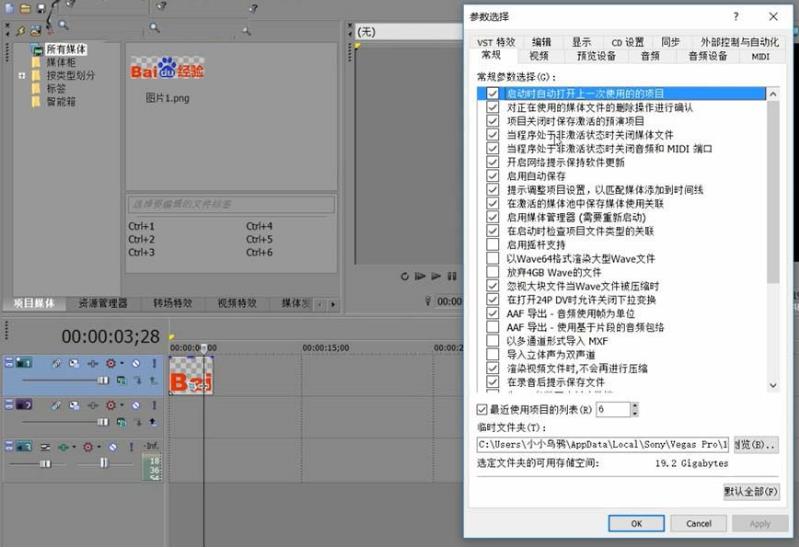Mute video track 2

click(x=136, y=405)
